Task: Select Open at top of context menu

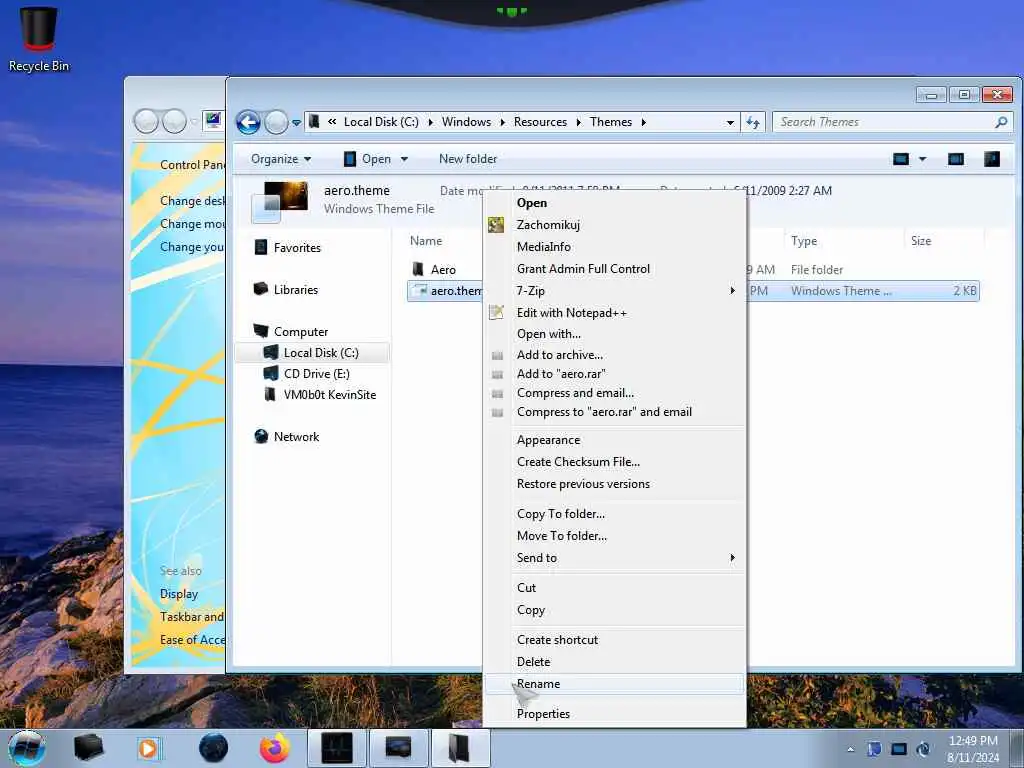Action: (615, 202)
